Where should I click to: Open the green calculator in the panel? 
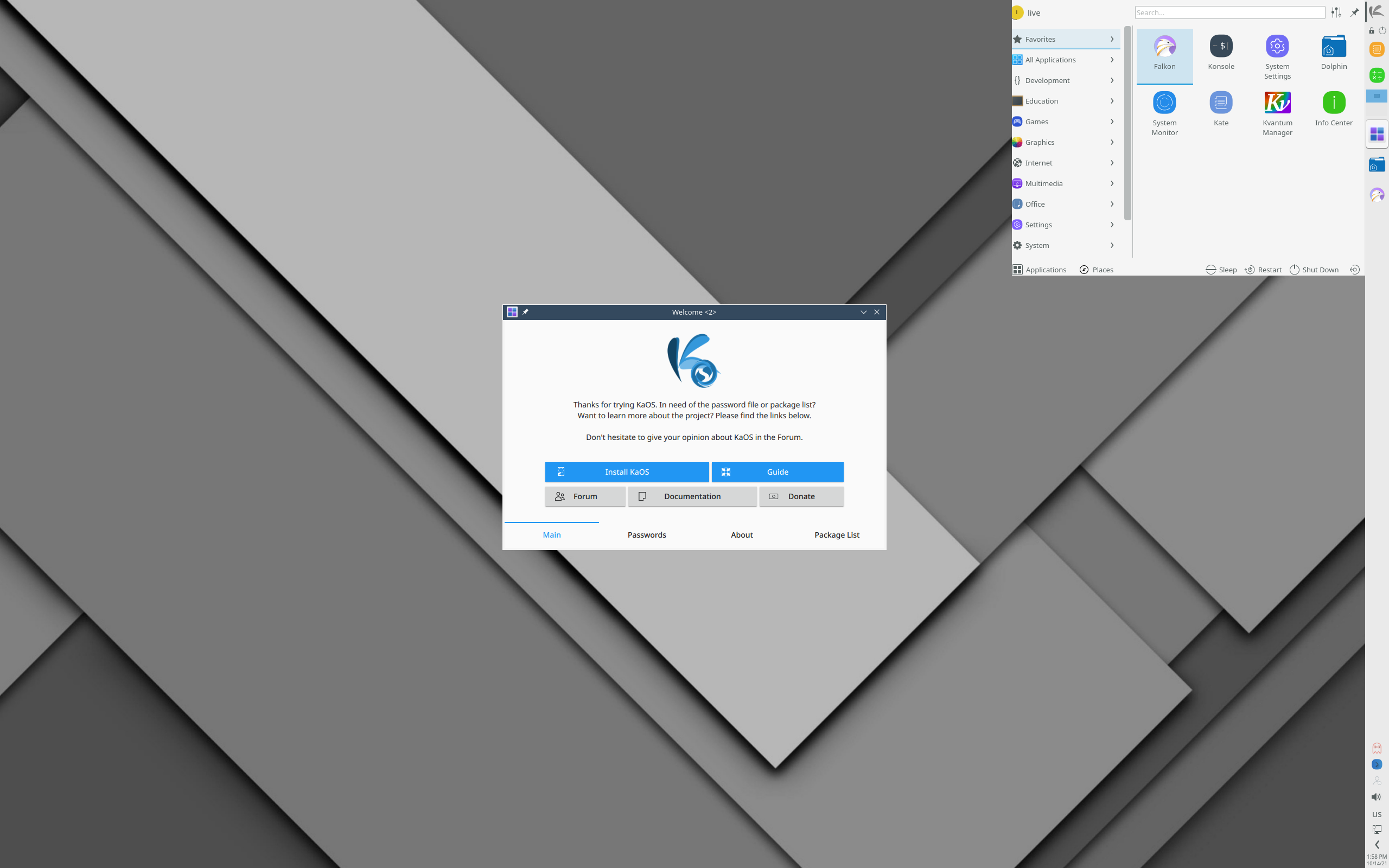pos(1377,75)
